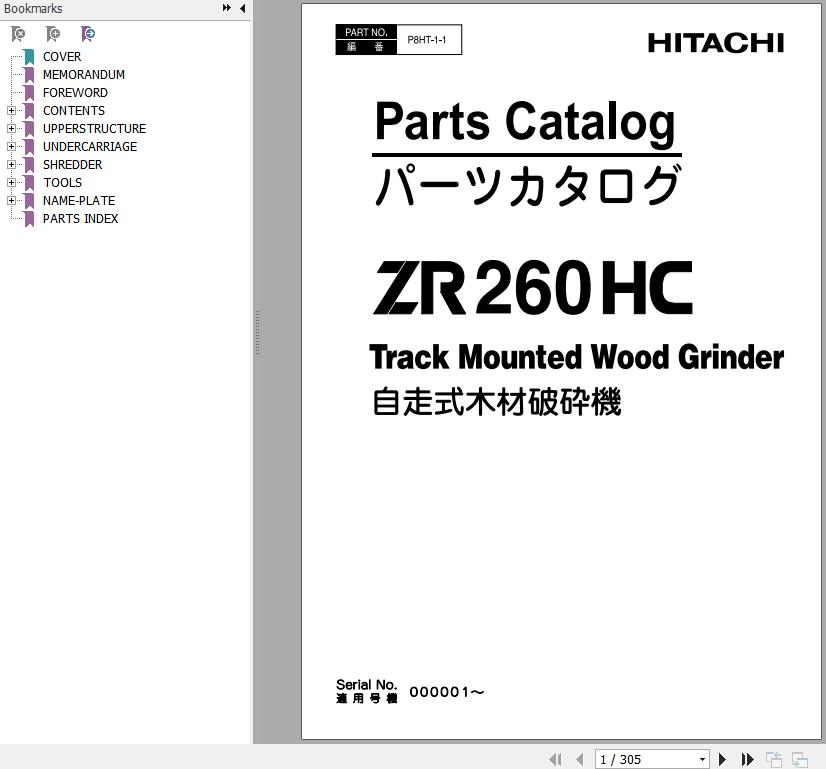This screenshot has width=826, height=769.
Task: Click the serial number 000001~ text
Action: 447,692
